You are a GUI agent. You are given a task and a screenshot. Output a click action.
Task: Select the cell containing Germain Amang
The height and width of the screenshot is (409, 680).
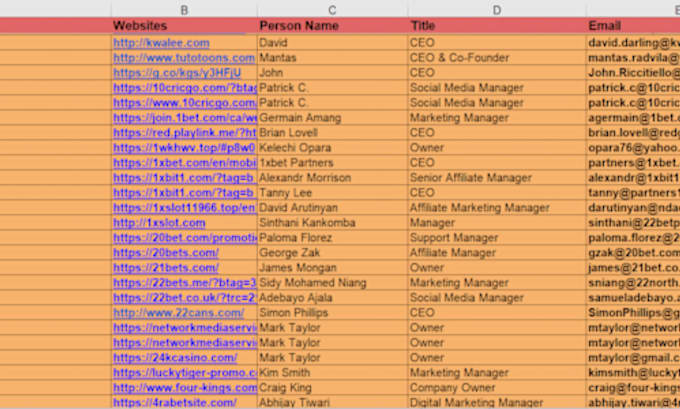(x=332, y=118)
